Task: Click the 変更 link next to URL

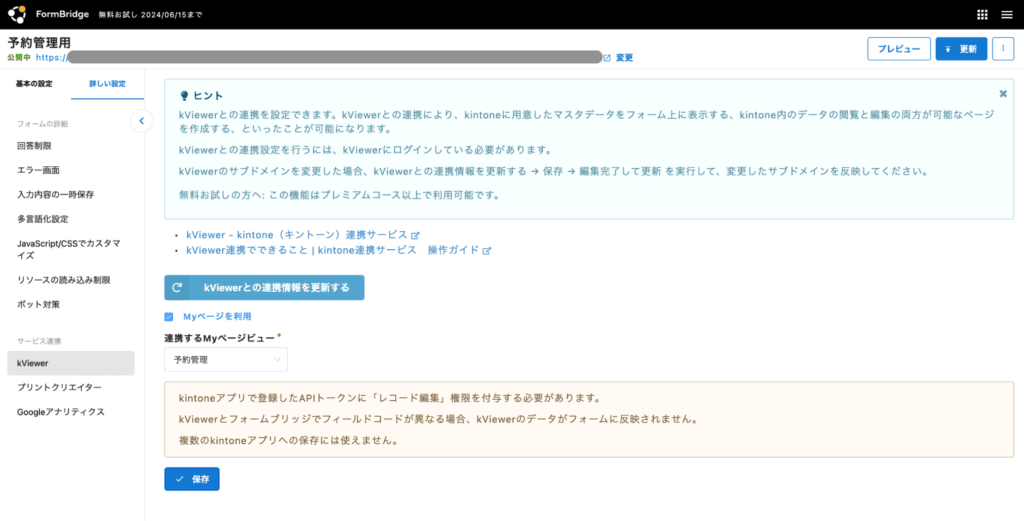Action: tap(624, 58)
